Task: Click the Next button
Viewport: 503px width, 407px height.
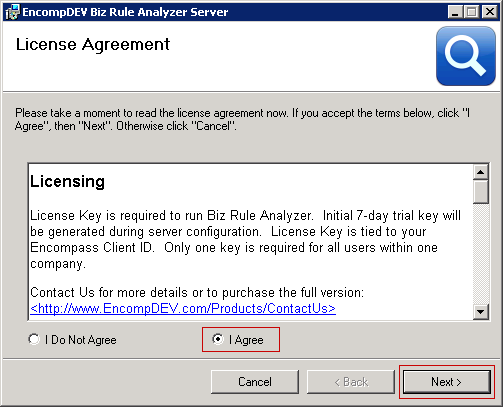Action: tap(447, 382)
